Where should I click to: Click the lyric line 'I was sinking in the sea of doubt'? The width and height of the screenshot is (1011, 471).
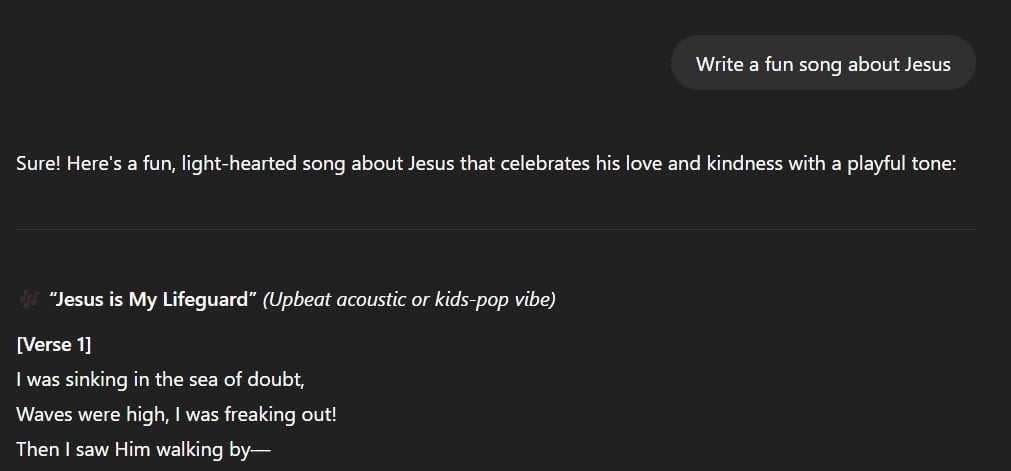[x=160, y=380]
